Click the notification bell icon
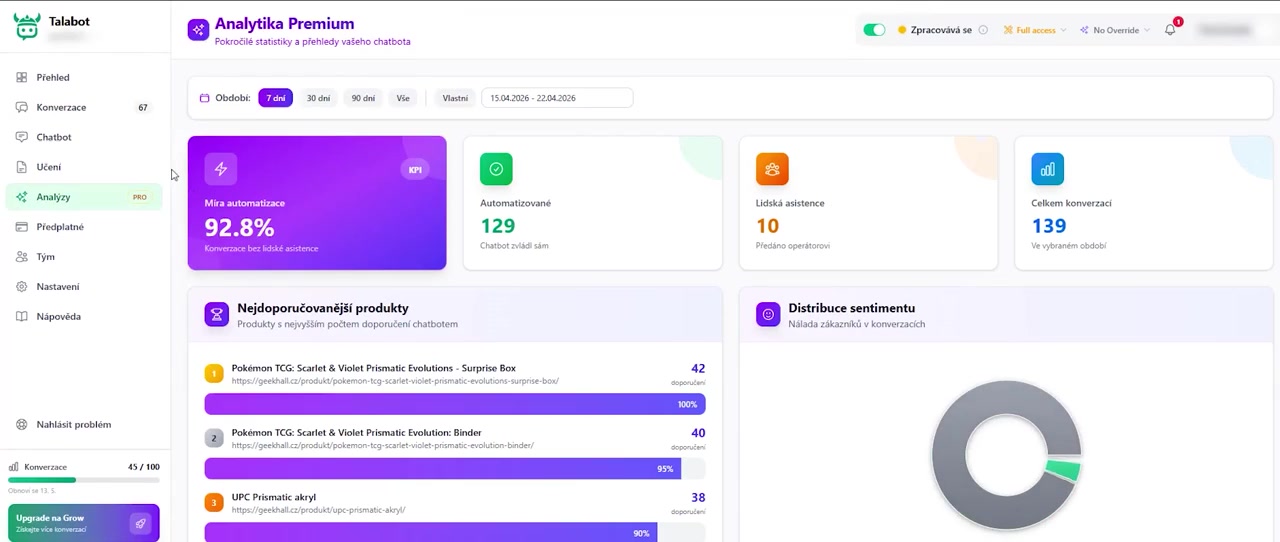This screenshot has width=1280, height=542. [1170, 30]
